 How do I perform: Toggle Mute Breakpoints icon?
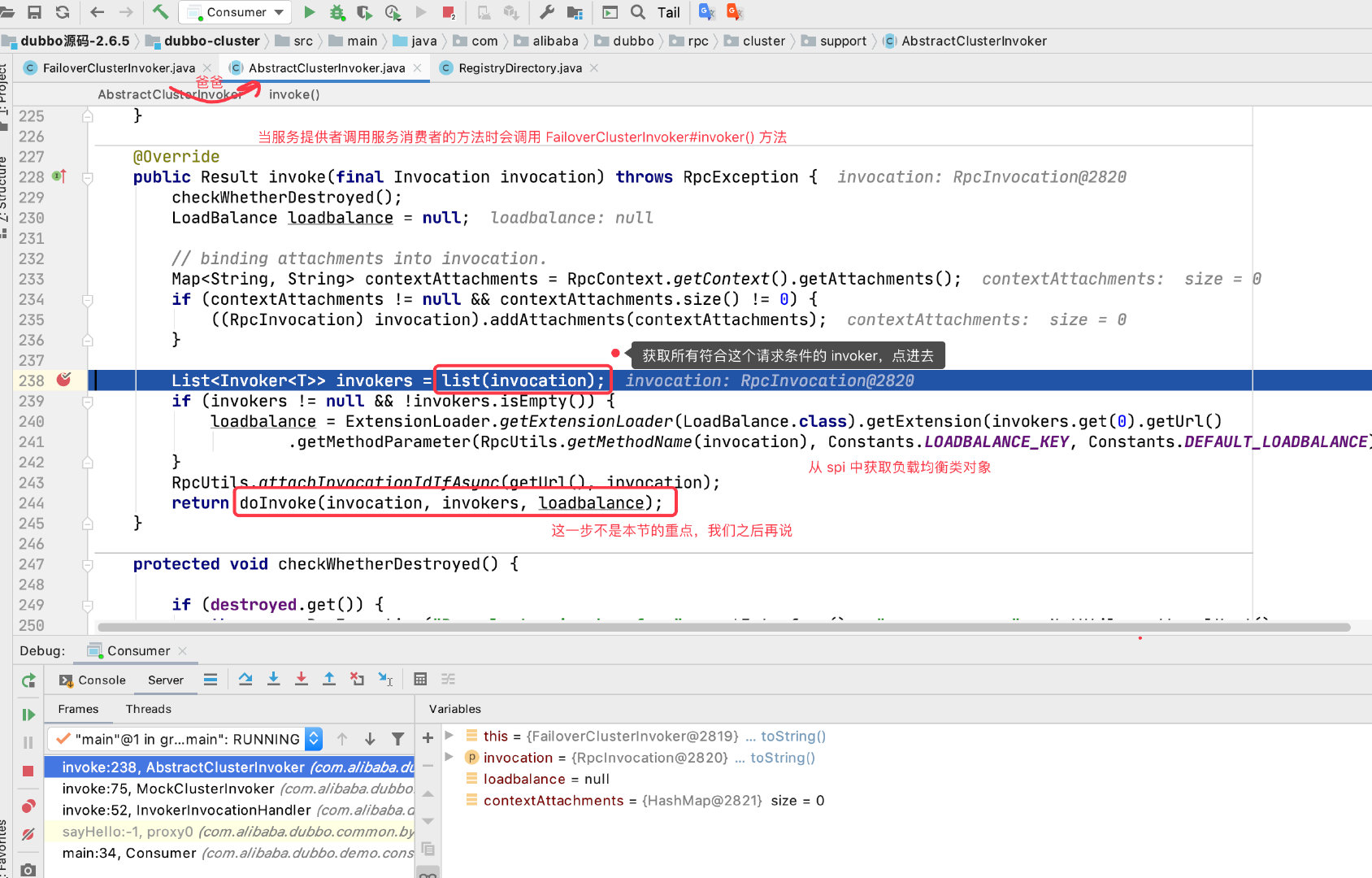[28, 834]
